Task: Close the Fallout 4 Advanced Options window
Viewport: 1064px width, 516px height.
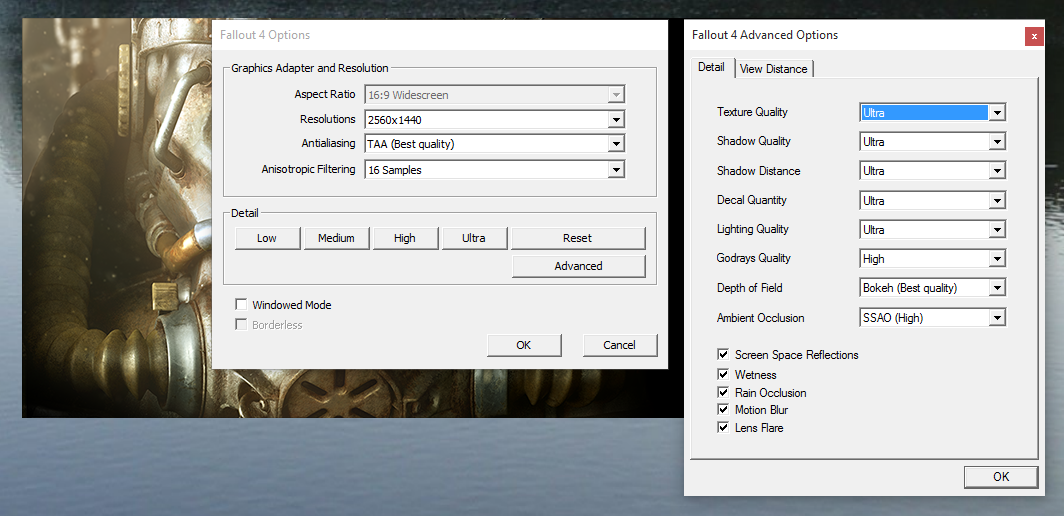Action: click(x=1034, y=36)
